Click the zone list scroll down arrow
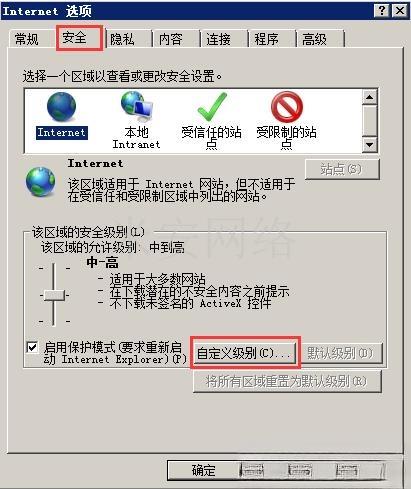This screenshot has width=411, height=489. pos(369,145)
